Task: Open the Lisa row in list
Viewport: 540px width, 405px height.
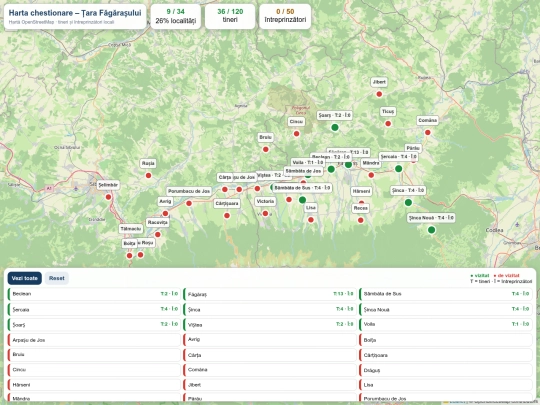Action: (446, 385)
